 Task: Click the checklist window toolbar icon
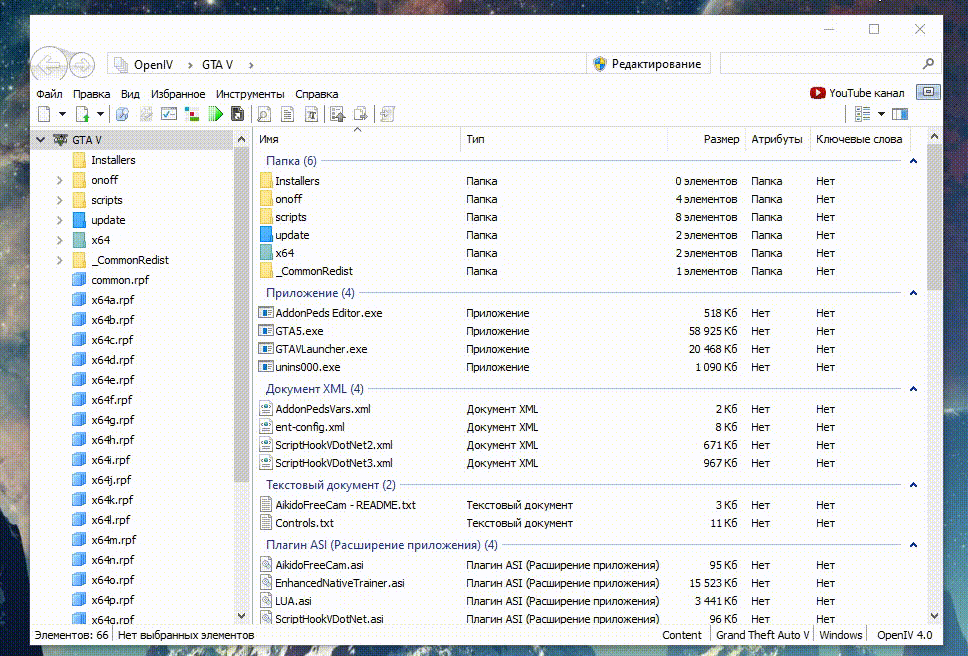click(x=169, y=114)
